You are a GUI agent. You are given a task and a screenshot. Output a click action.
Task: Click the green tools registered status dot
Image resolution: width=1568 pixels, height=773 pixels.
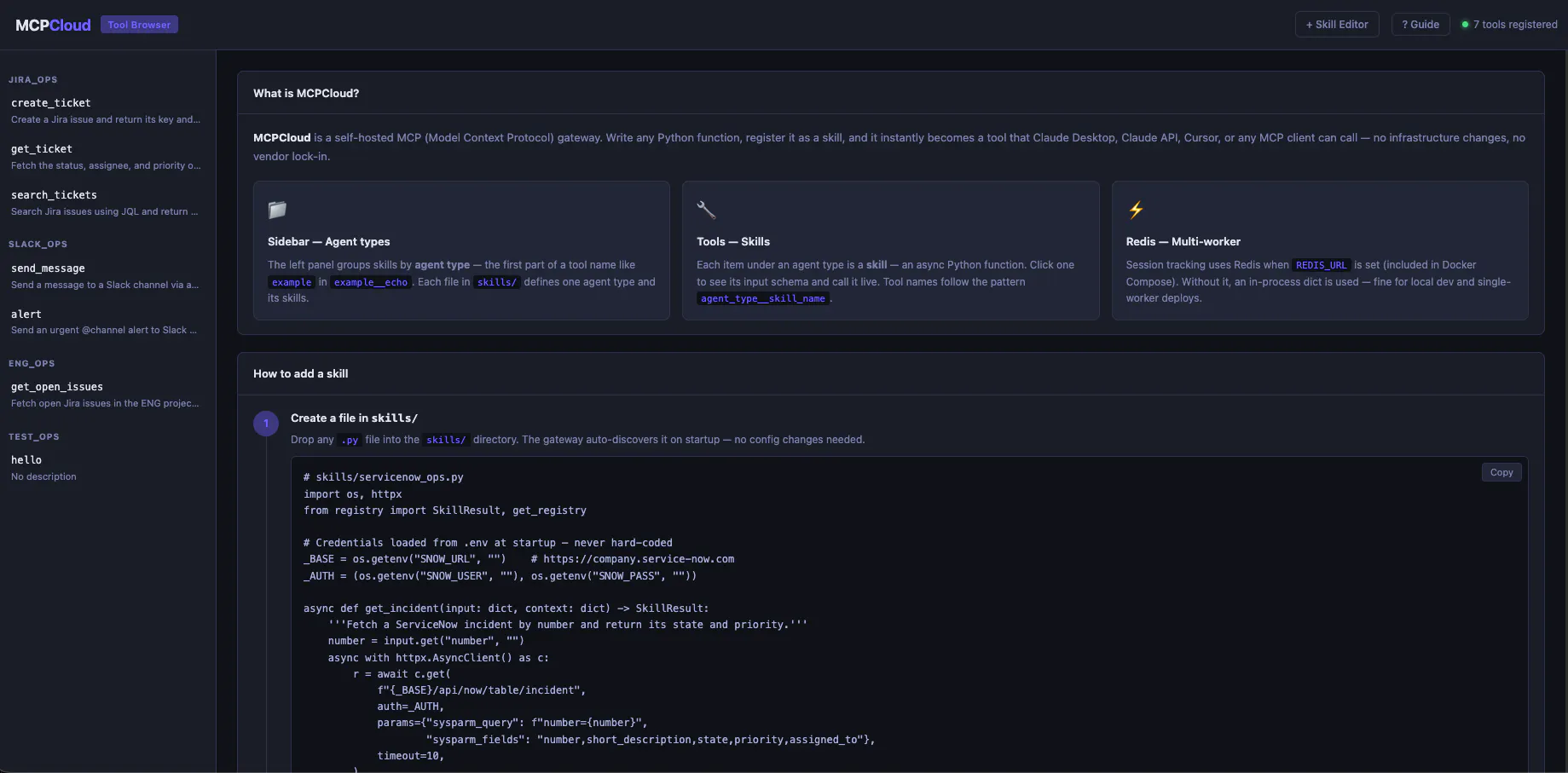[1465, 25]
